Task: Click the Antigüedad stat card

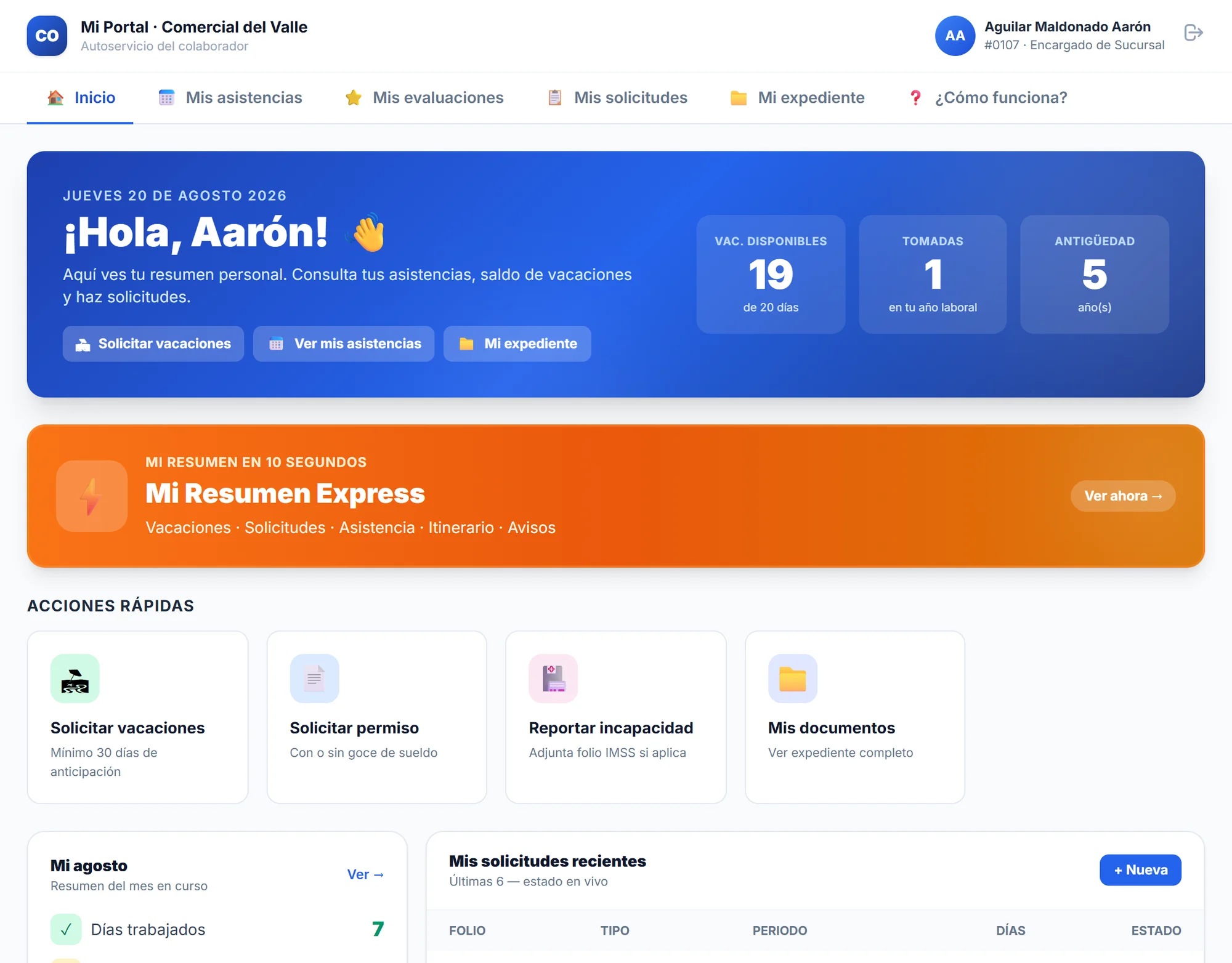Action: pyautogui.click(x=1095, y=274)
